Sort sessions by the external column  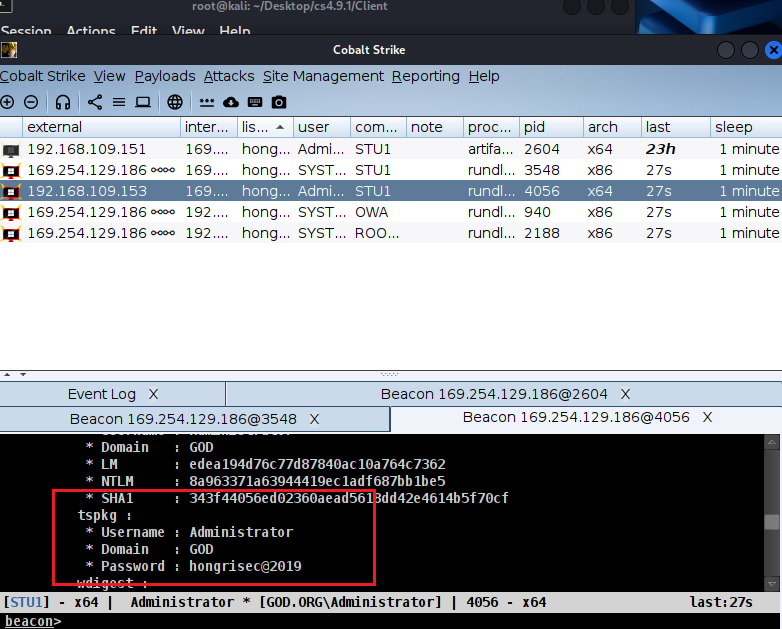tap(101, 127)
